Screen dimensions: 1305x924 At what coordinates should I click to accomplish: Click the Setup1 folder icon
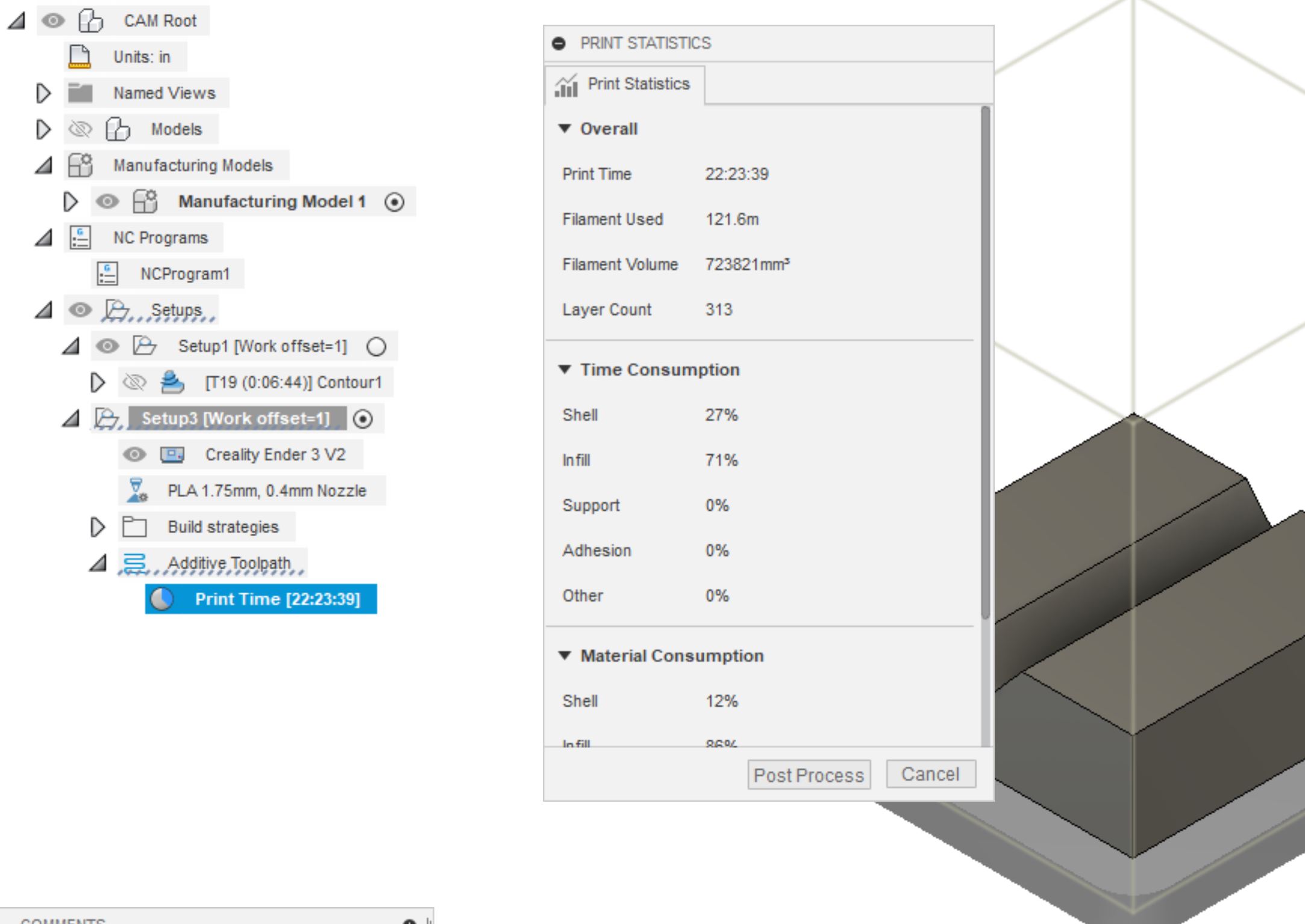(x=145, y=346)
